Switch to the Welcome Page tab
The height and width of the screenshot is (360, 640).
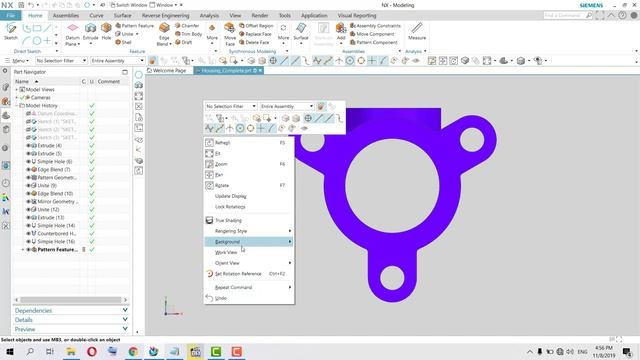(167, 71)
